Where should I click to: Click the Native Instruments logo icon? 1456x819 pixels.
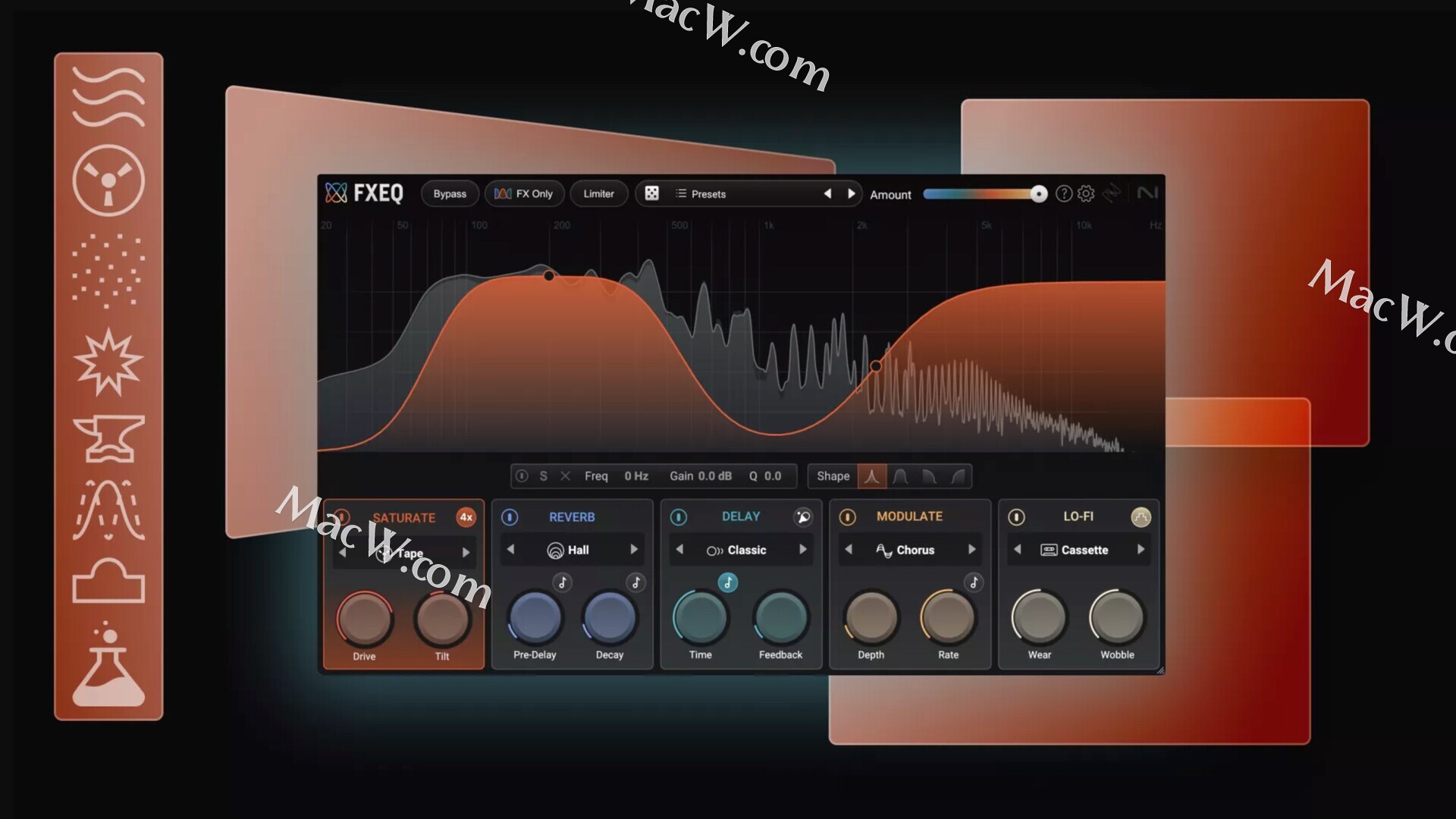1147,193
